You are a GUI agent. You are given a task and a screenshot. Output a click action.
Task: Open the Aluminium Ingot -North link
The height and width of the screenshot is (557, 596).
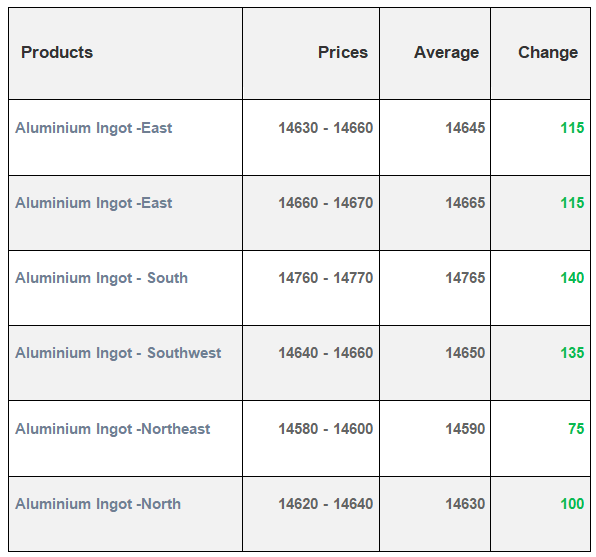click(98, 504)
